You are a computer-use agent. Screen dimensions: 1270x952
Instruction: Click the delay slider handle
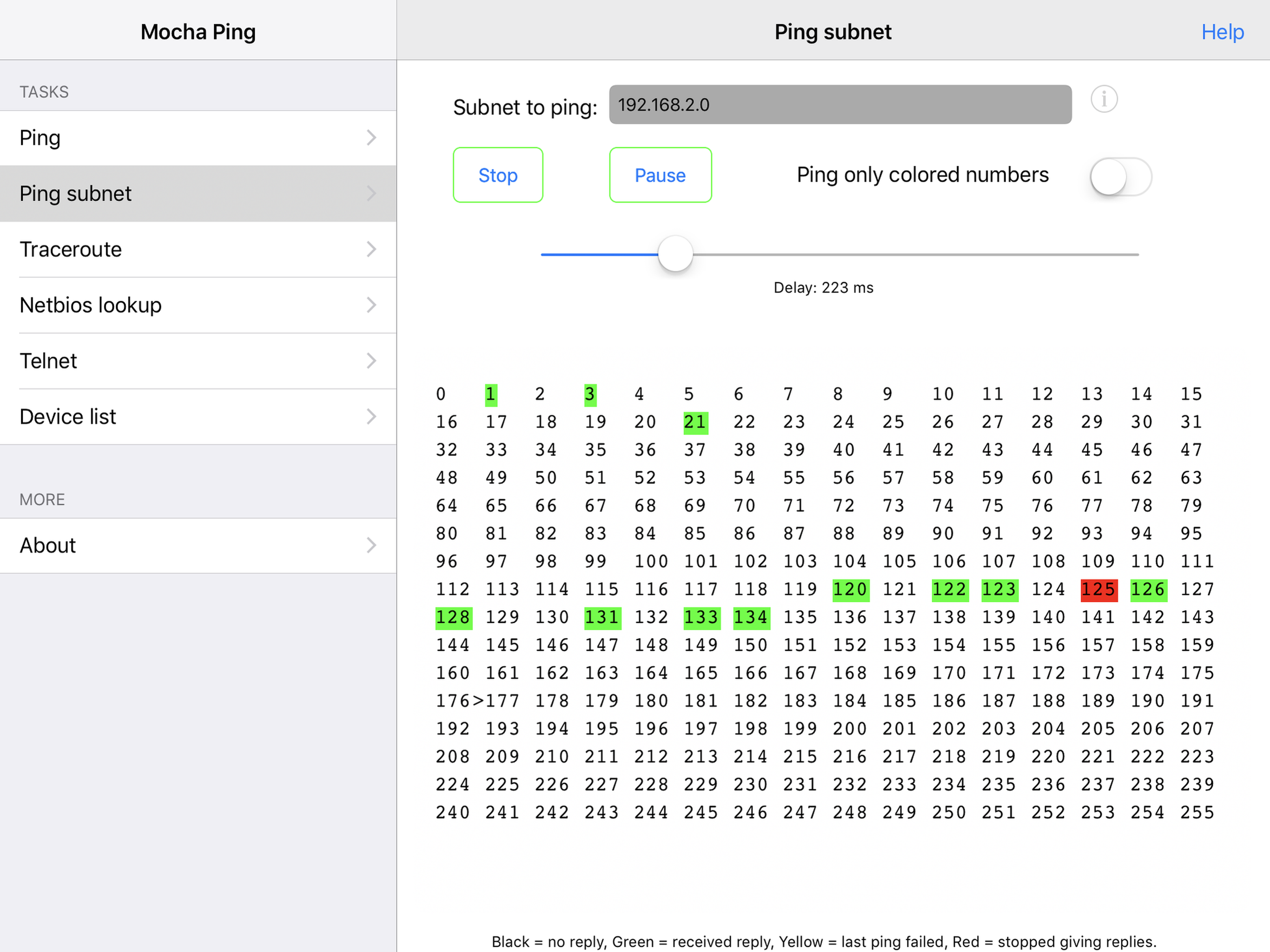click(675, 254)
